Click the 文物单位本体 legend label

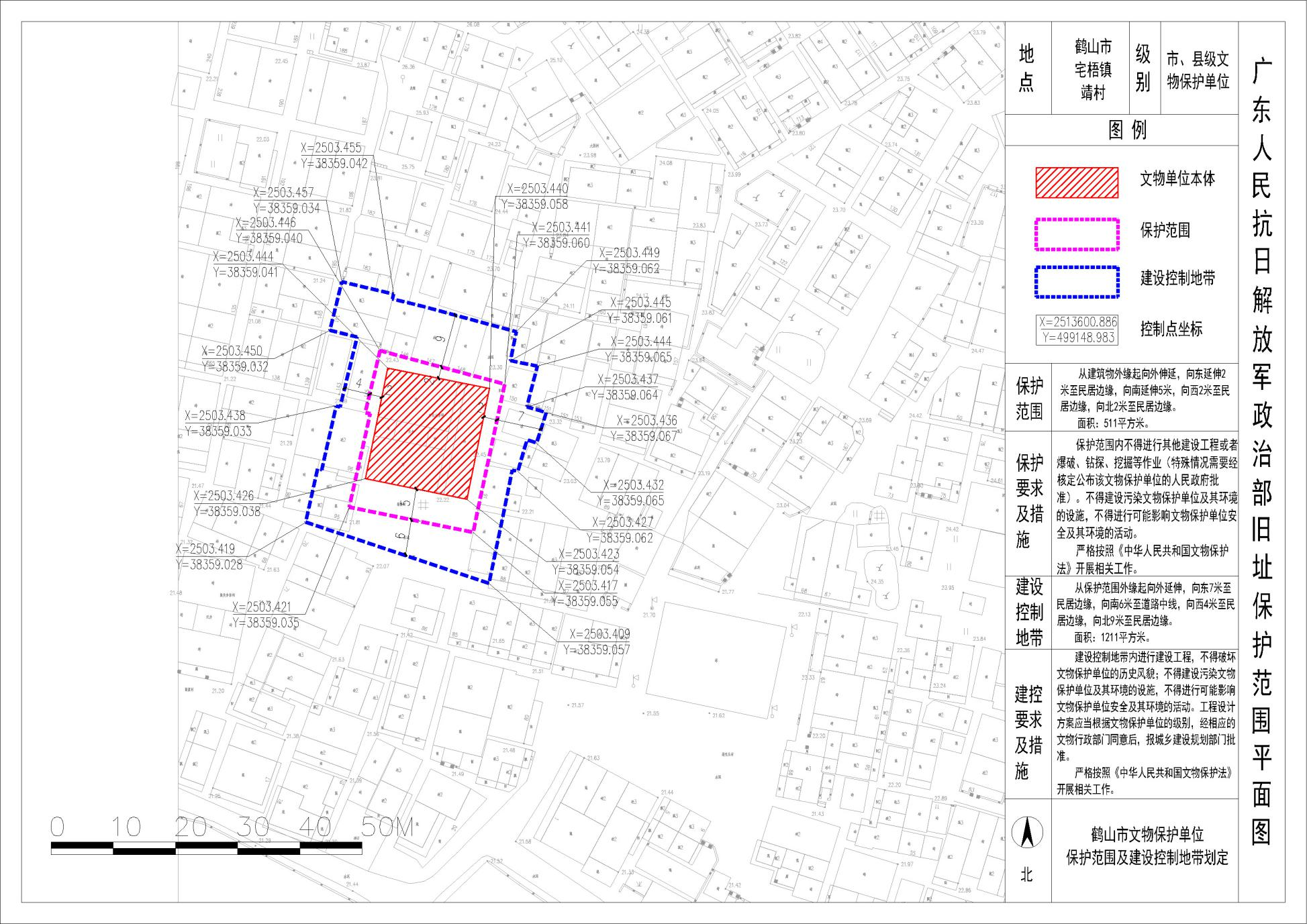click(x=1177, y=179)
